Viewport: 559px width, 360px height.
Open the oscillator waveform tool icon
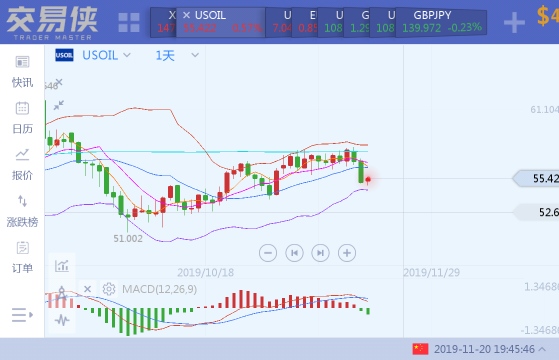coord(62,320)
